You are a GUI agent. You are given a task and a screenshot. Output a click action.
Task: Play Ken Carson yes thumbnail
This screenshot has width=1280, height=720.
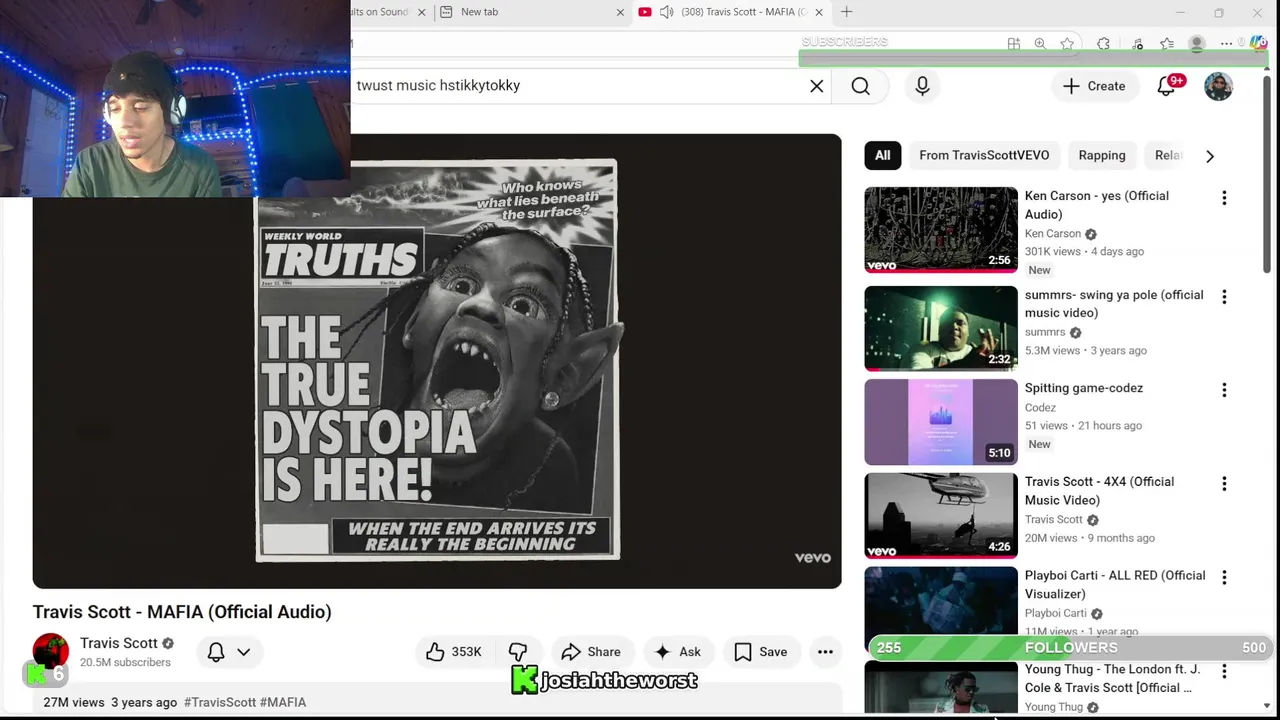(941, 230)
